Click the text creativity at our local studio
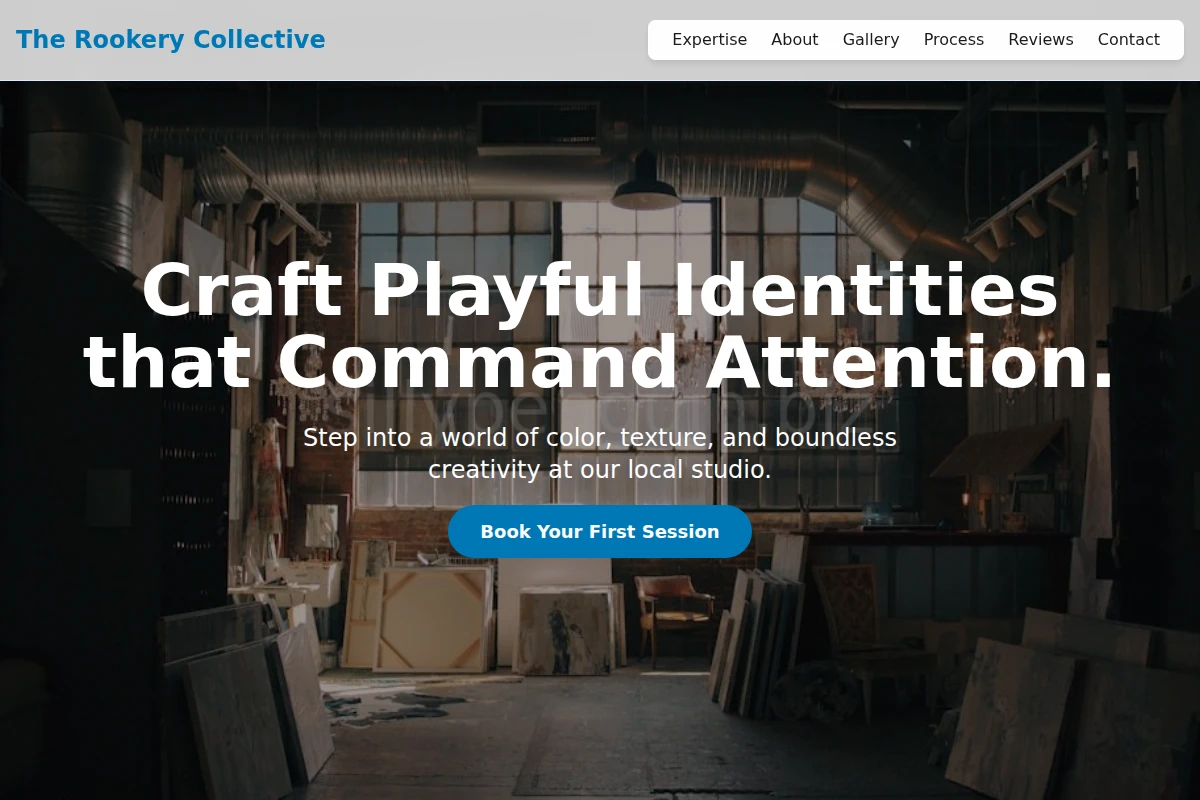 600,469
